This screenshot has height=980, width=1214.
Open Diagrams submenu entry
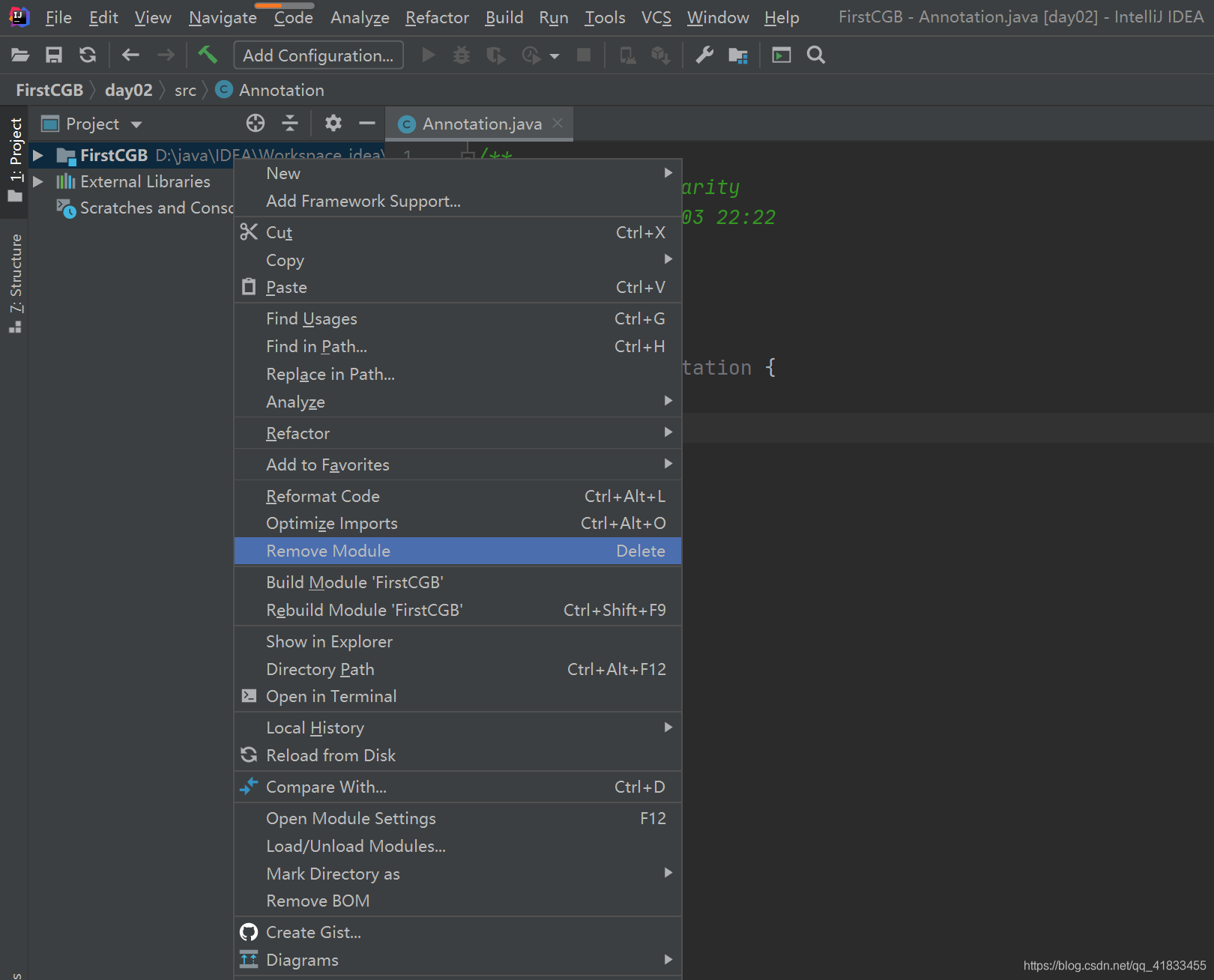pyautogui.click(x=457, y=960)
